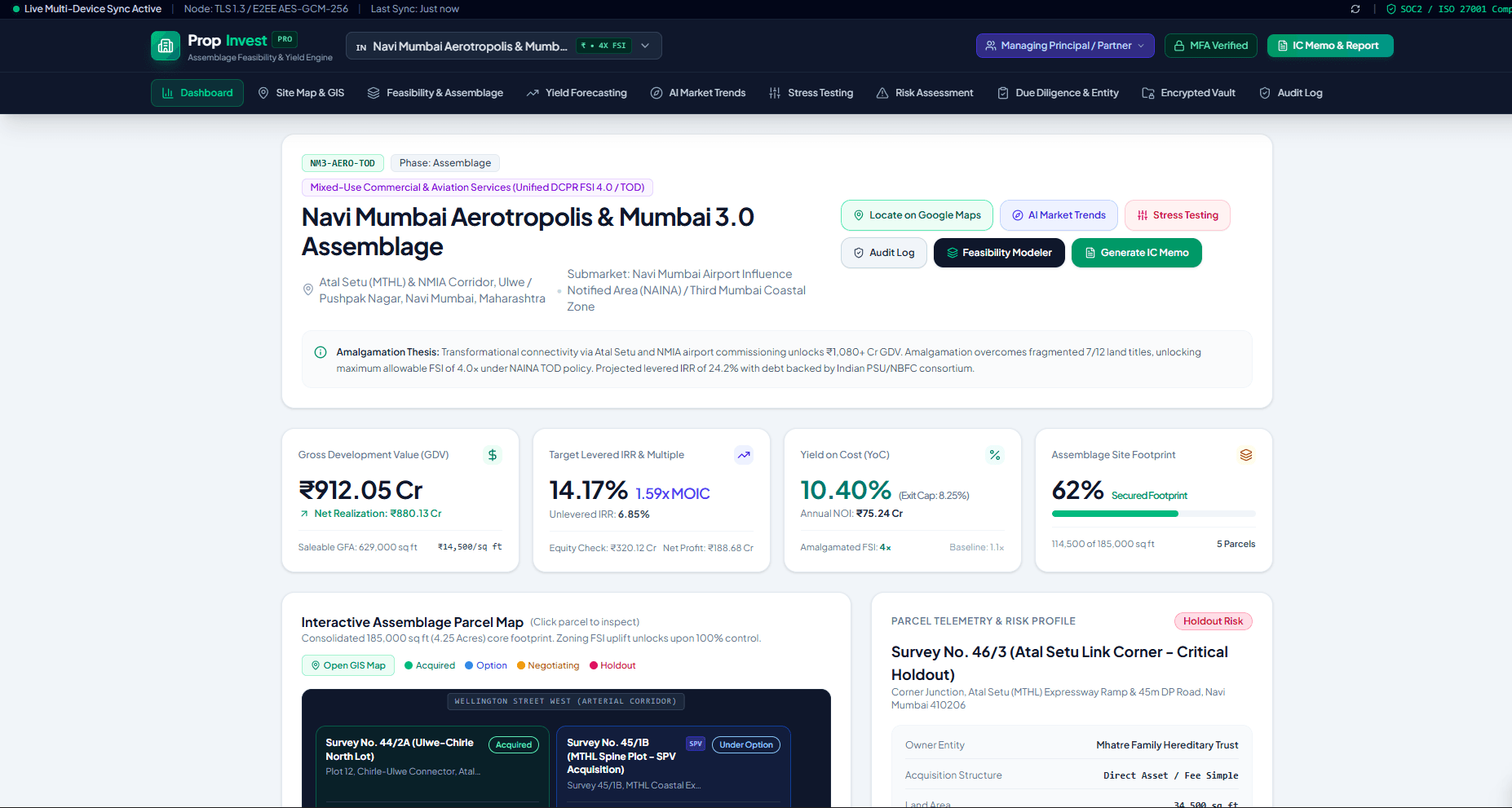Screen dimensions: 1512x808
Task: Click the Under Option status badge
Action: coord(746,745)
